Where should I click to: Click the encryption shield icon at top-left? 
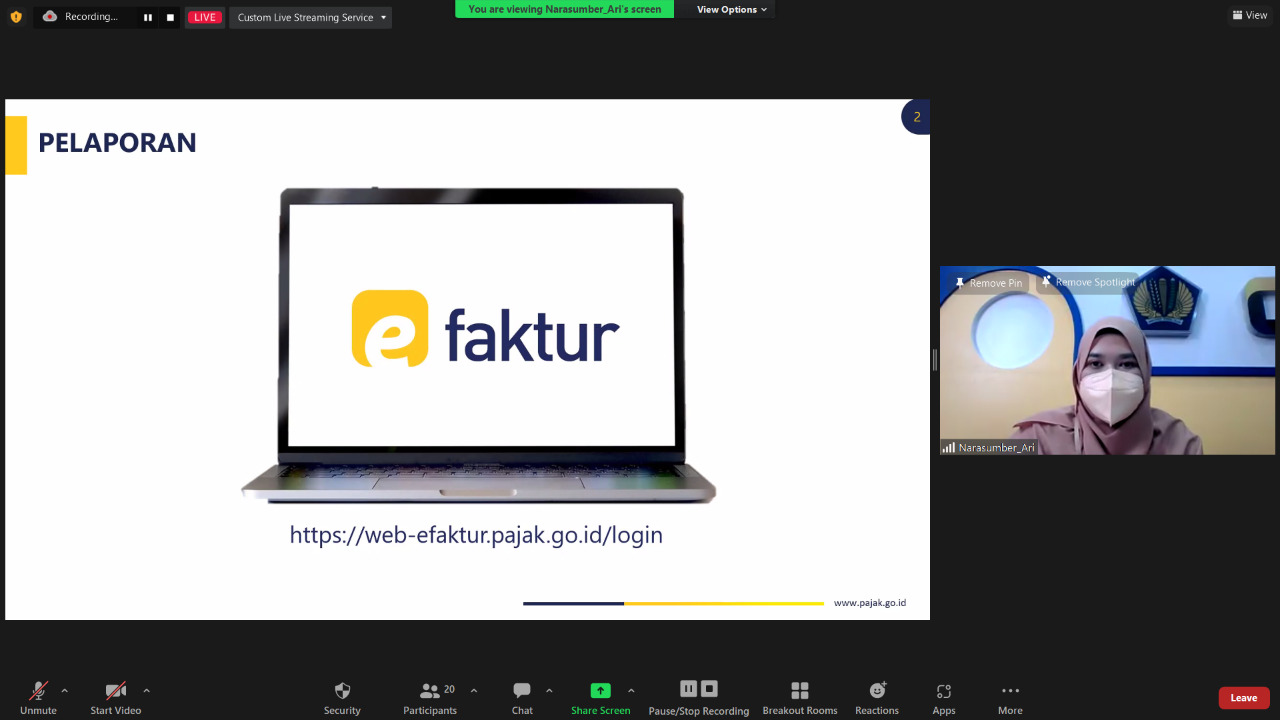16,17
